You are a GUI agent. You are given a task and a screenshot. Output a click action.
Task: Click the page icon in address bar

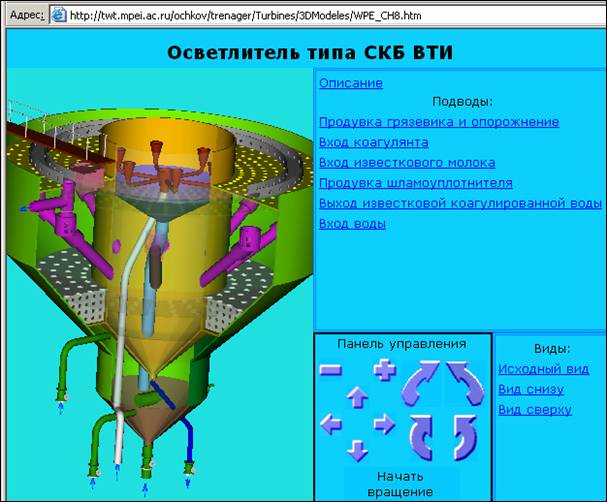(x=59, y=15)
